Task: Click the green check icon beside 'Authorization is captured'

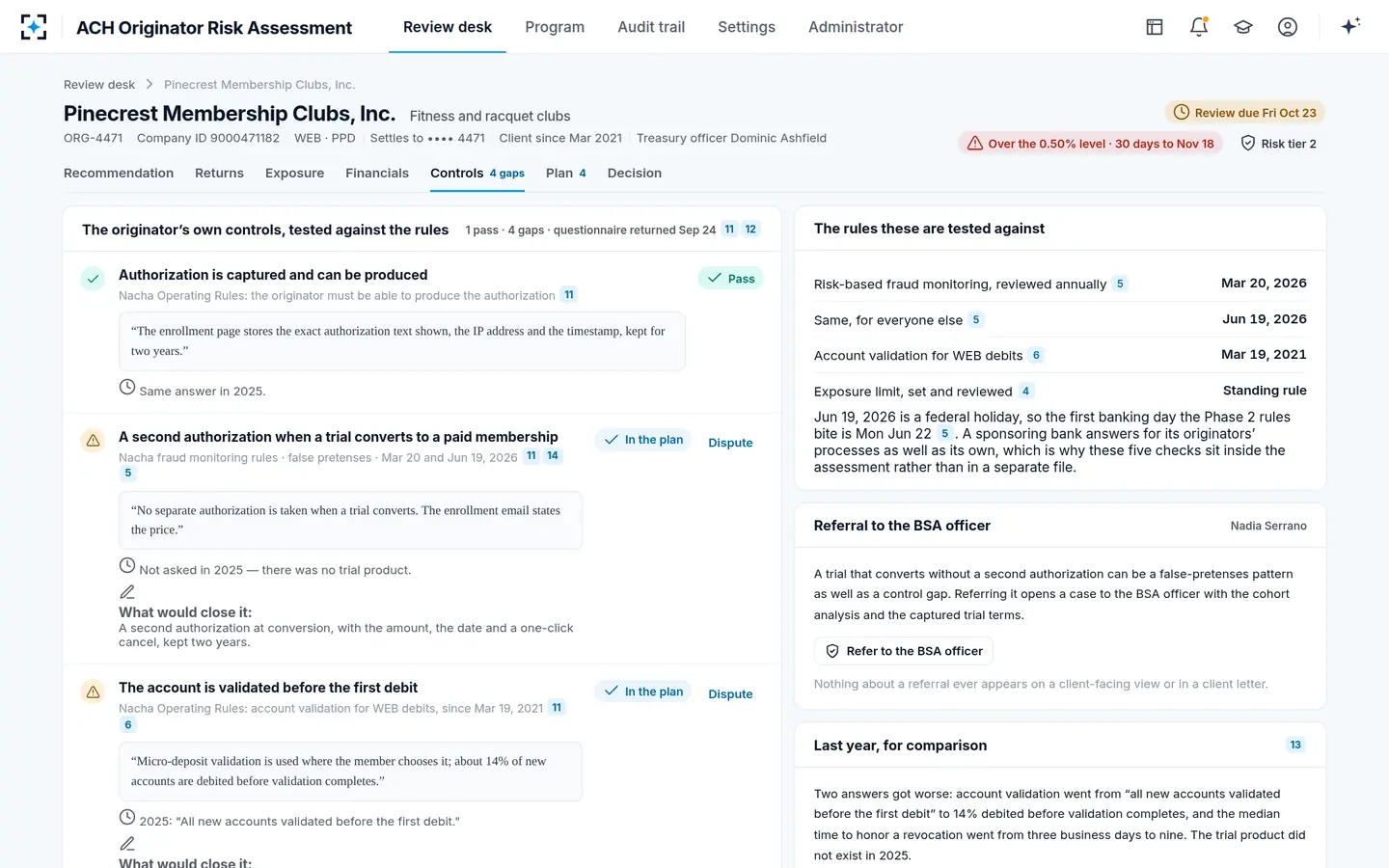Action: [93, 279]
